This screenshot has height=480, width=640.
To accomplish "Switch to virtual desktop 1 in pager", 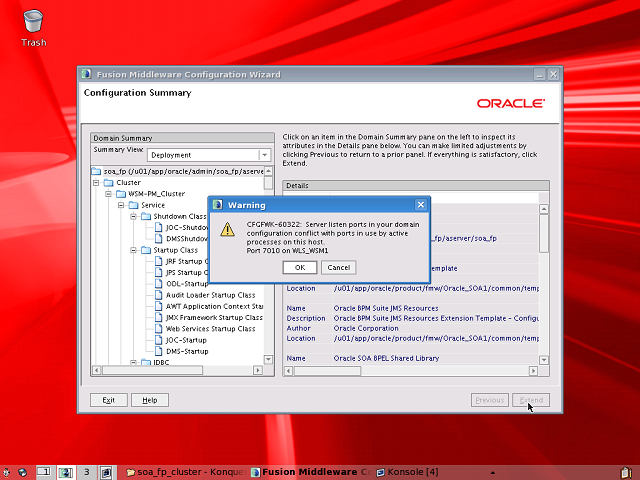I will point(44,472).
